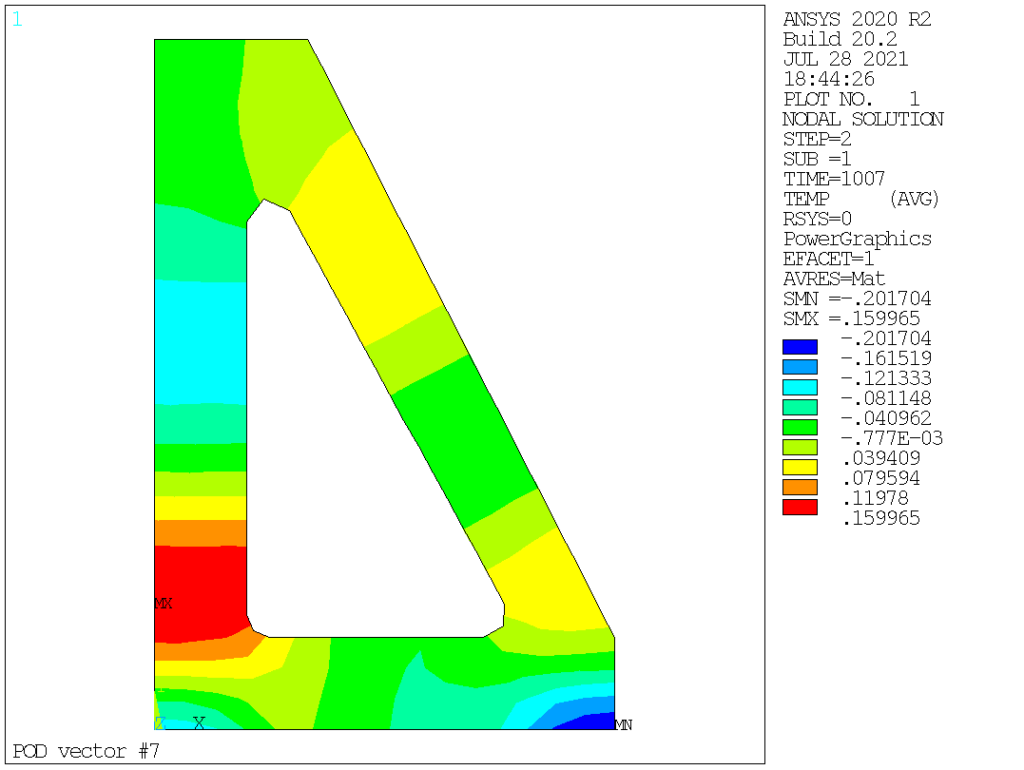
Task: Select the yellow legend swatch
Action: [799, 467]
